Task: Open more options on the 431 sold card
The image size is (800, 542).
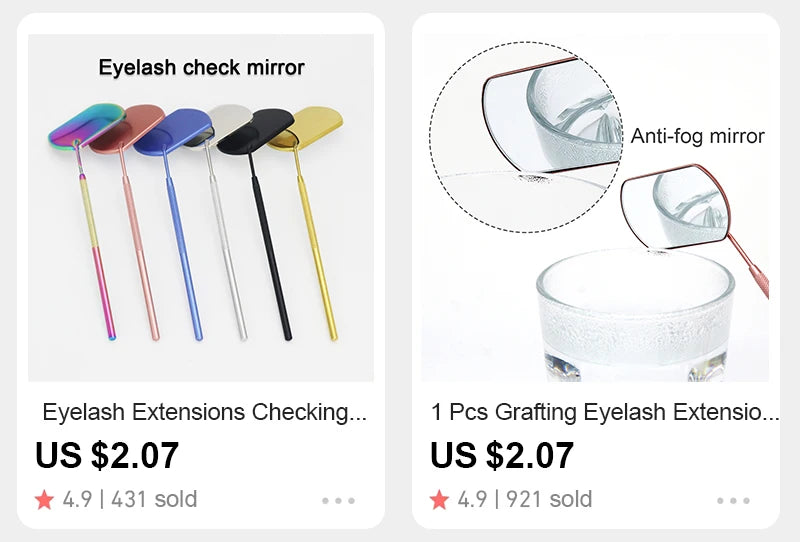Action: click(338, 500)
